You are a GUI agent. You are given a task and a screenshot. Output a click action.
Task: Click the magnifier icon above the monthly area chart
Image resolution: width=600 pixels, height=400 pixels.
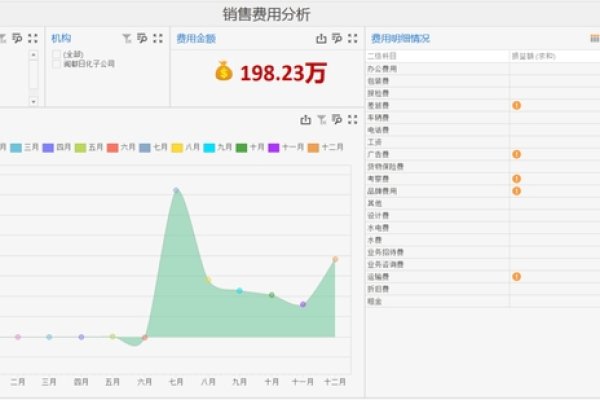337,119
